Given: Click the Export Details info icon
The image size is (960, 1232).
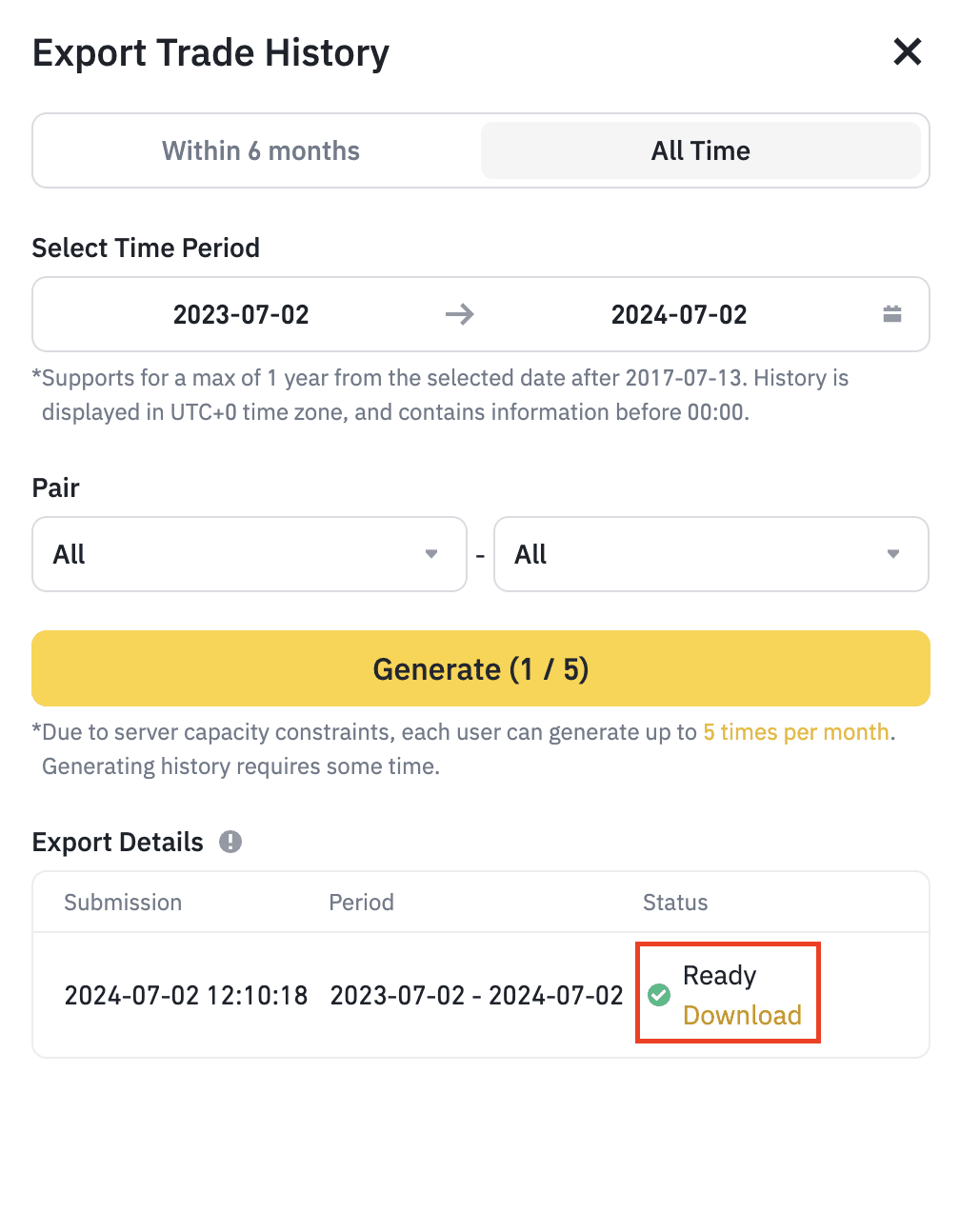Looking at the screenshot, I should 230,842.
